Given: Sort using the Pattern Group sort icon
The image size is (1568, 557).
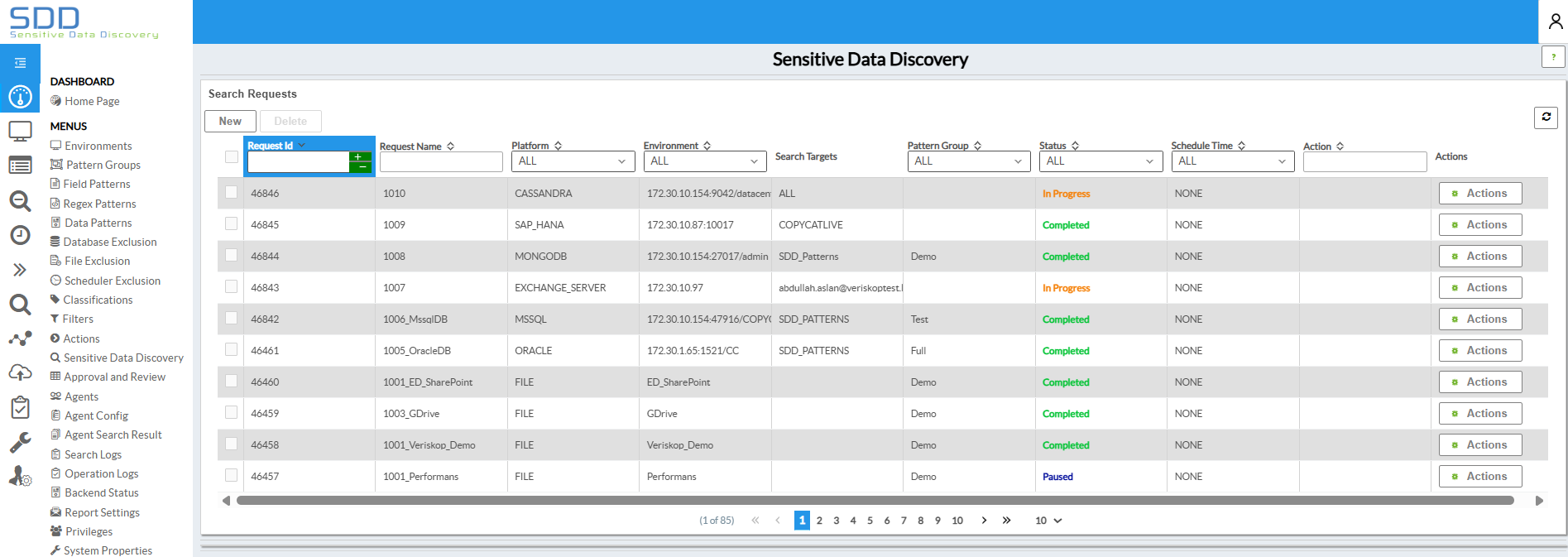Looking at the screenshot, I should [978, 146].
